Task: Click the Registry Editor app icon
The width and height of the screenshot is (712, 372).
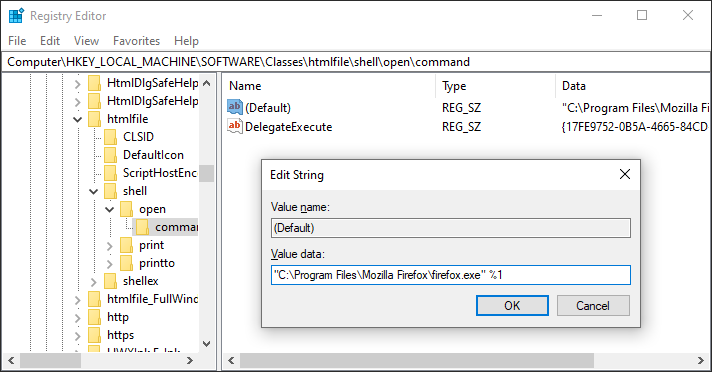Action: click(x=16, y=15)
